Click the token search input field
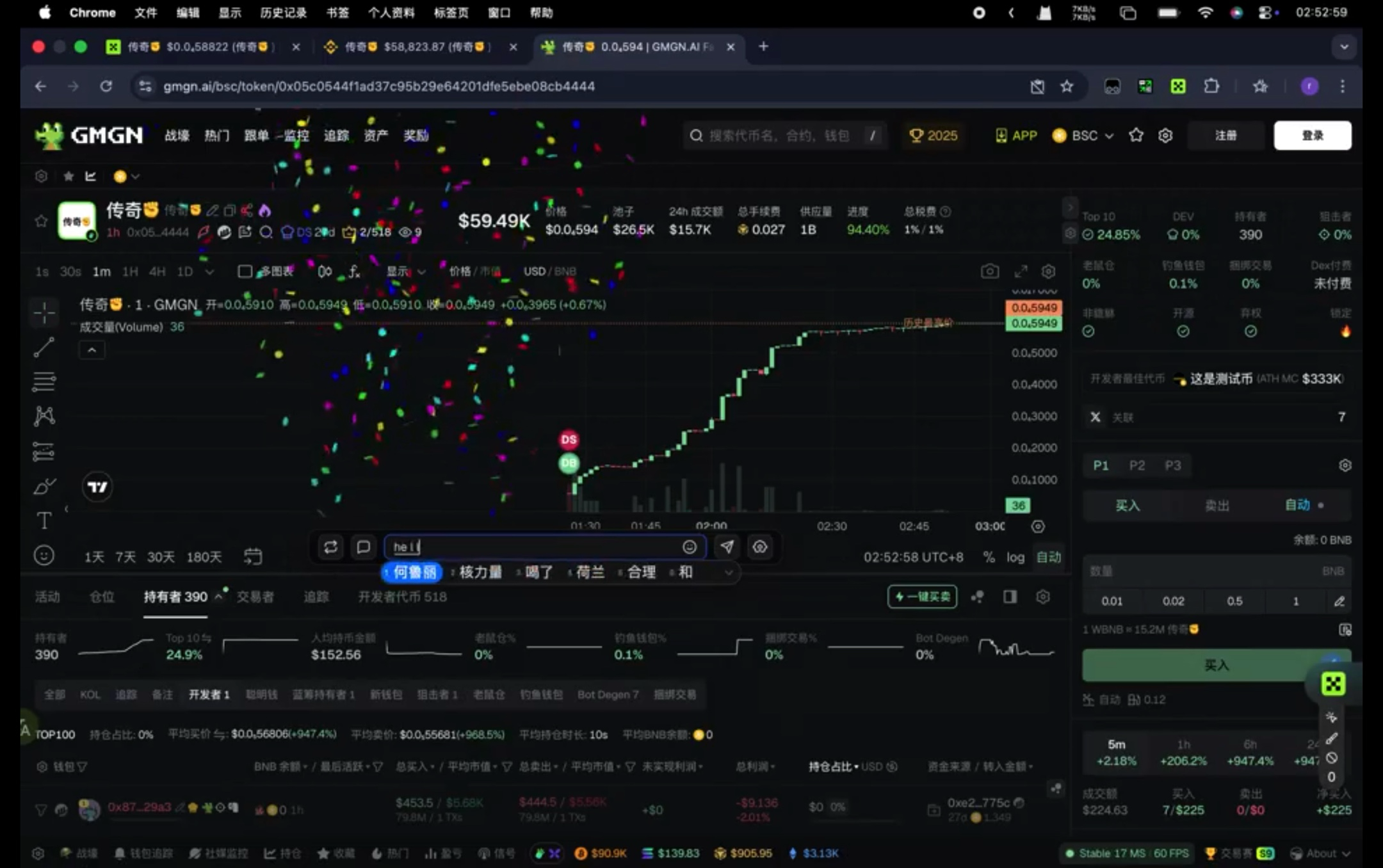 click(778, 136)
